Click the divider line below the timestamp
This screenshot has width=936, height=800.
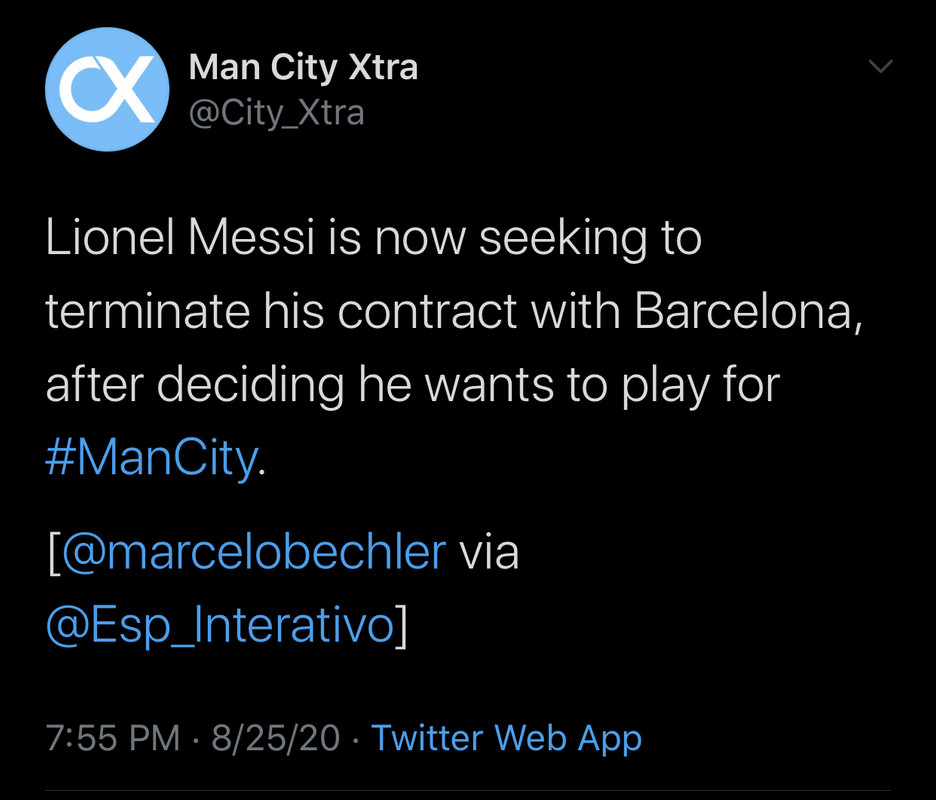coord(468,792)
